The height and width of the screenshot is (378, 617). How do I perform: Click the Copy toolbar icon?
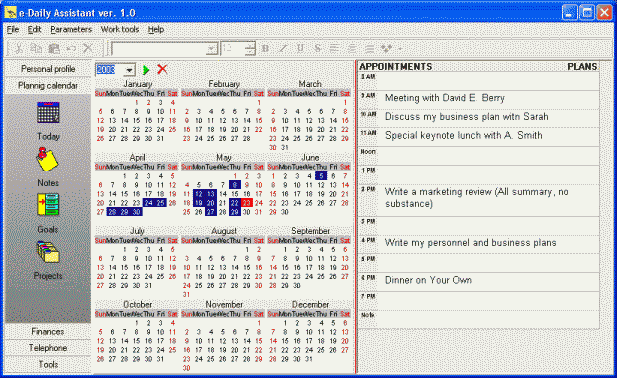tap(36, 48)
